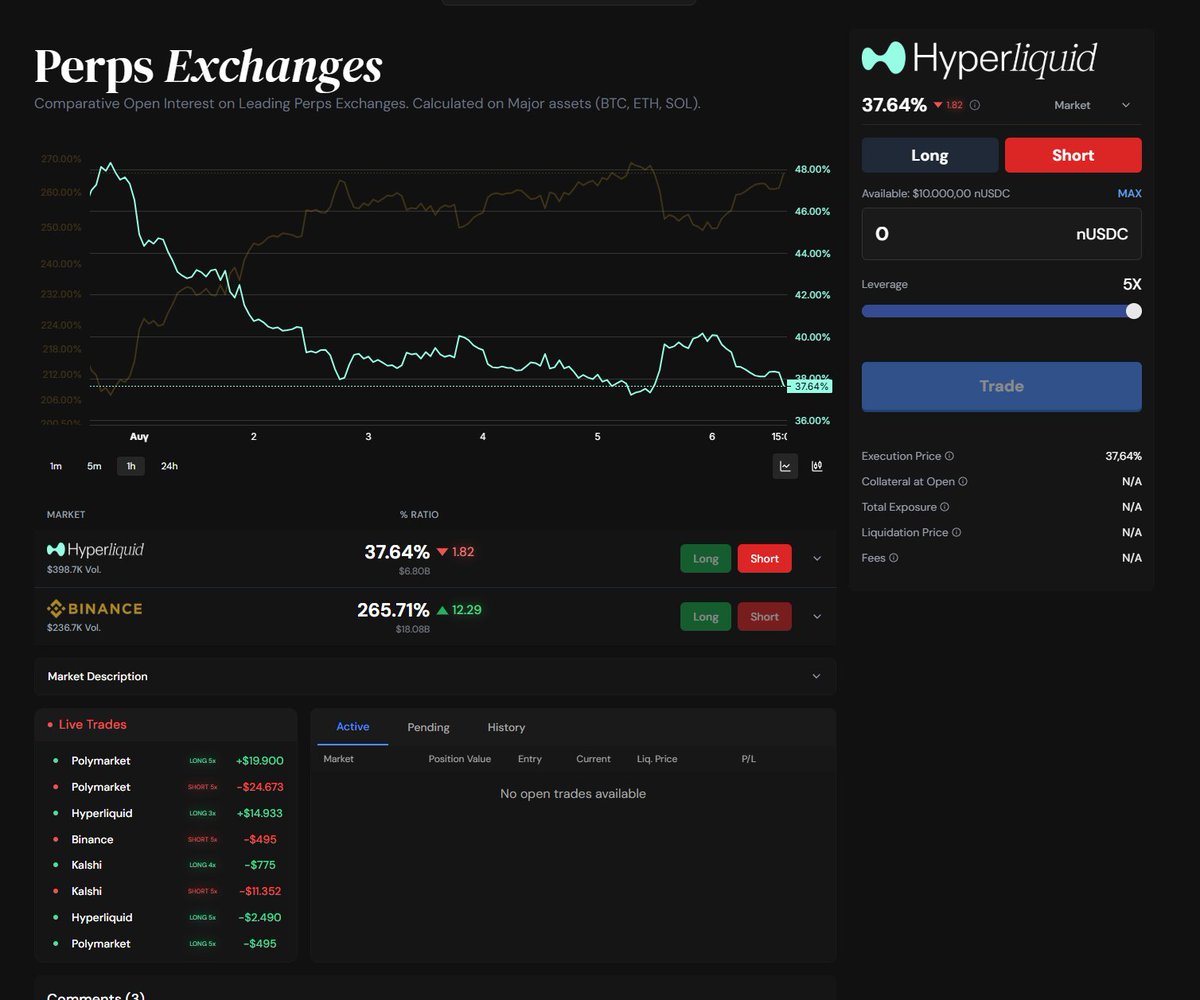1200x1000 pixels.
Task: Click info icon beside 37.64% in trade panel
Action: tap(975, 105)
